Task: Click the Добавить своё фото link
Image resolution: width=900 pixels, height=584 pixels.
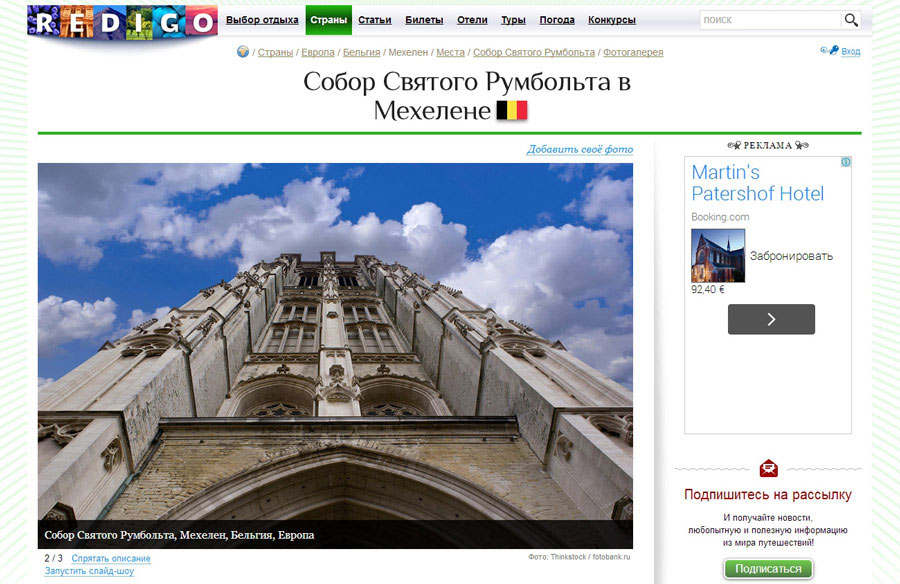Action: [x=580, y=150]
